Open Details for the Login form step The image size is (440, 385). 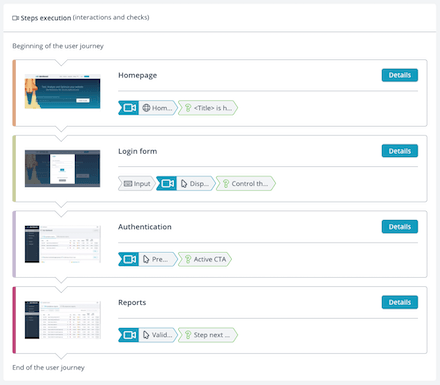400,151
